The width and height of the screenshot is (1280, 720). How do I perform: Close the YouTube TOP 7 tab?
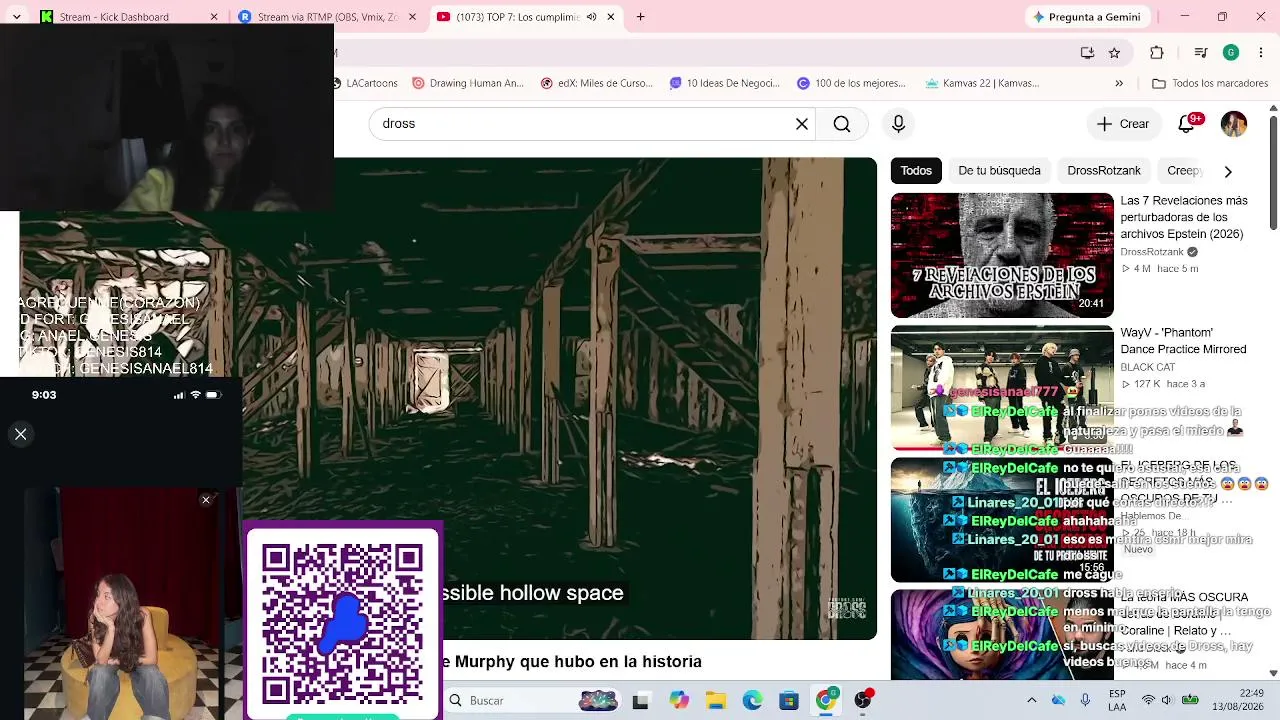pos(611,17)
